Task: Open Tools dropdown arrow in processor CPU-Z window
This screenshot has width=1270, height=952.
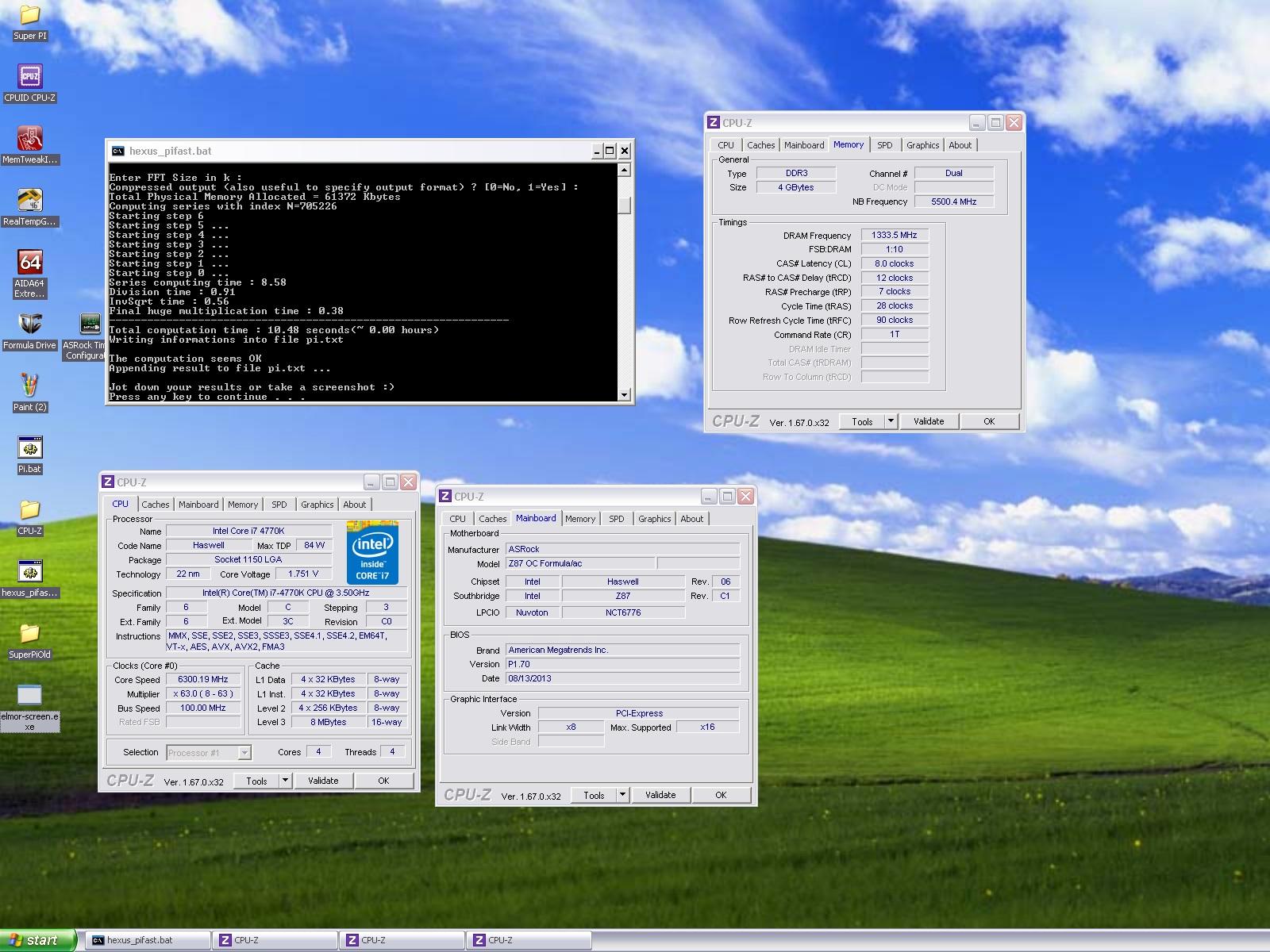Action: click(285, 781)
